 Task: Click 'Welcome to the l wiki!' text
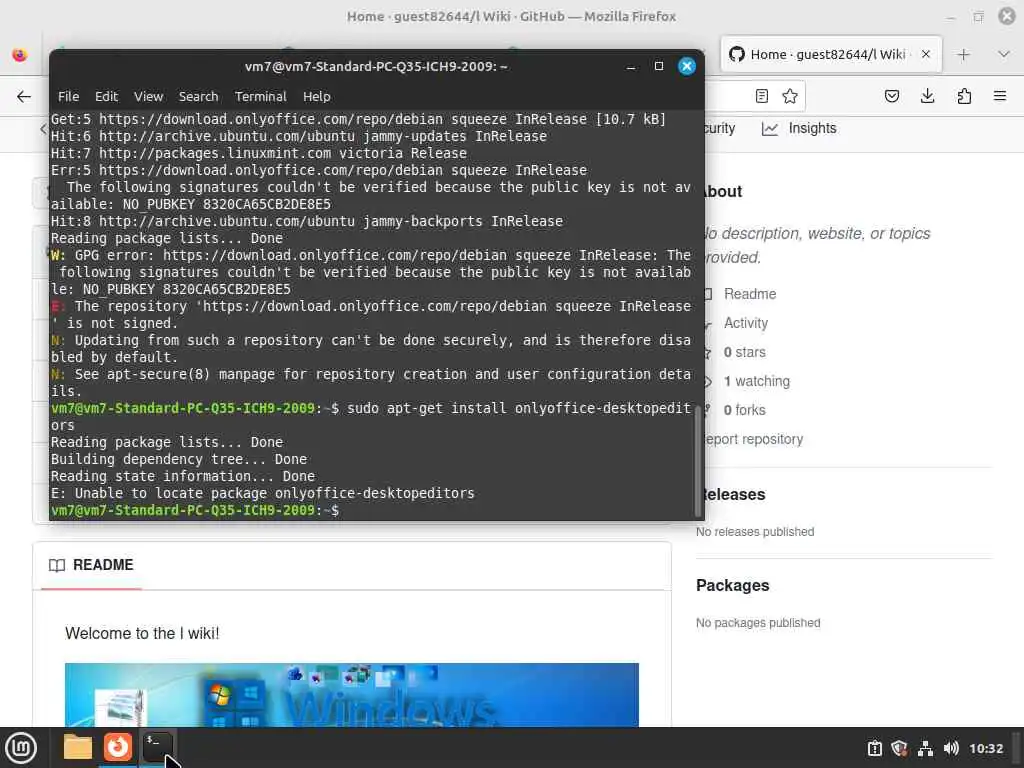click(x=142, y=633)
